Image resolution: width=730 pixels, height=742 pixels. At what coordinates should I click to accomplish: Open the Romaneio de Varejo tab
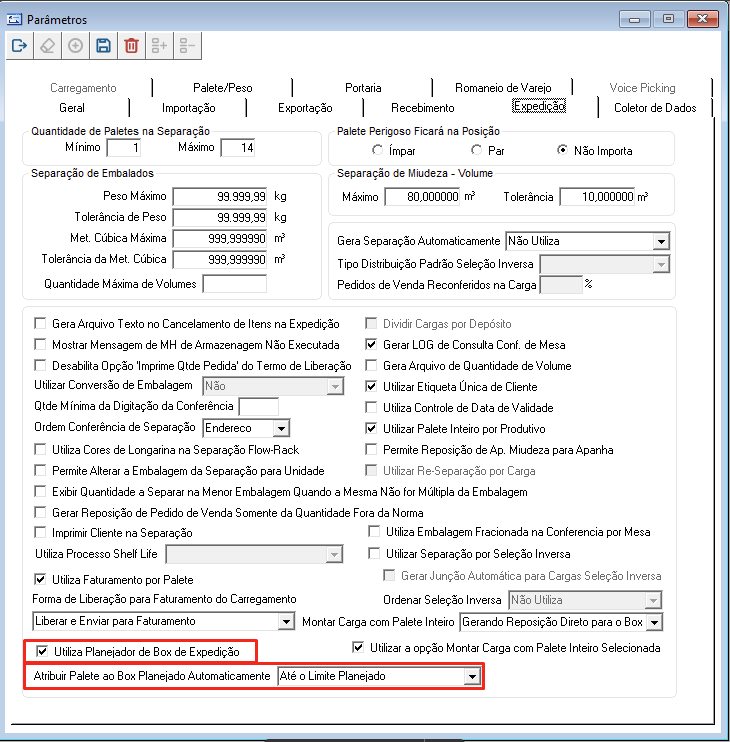click(x=503, y=88)
